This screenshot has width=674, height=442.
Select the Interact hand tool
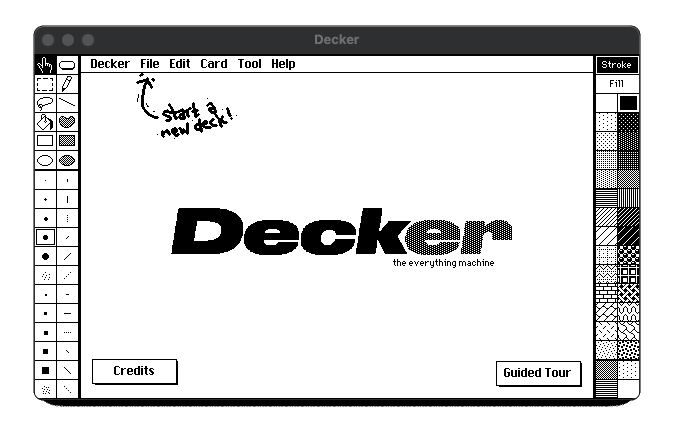click(x=45, y=65)
